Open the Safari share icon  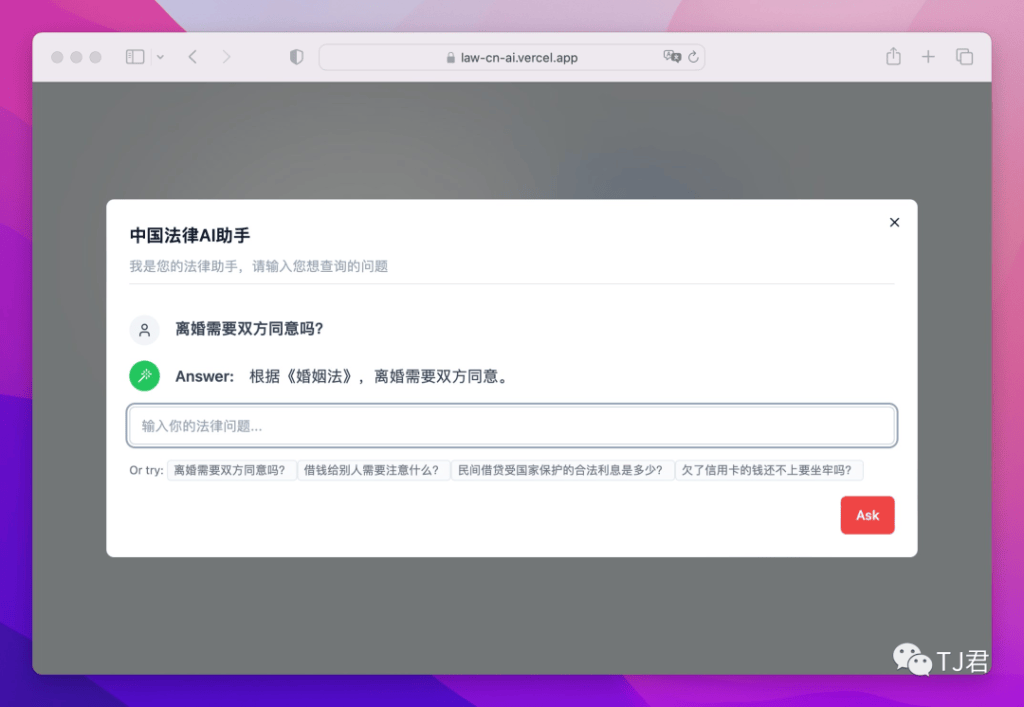coord(893,58)
